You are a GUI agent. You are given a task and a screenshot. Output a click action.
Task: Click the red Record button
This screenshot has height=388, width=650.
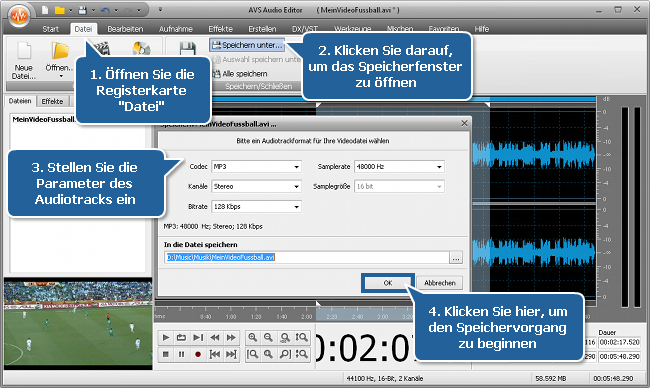pyautogui.click(x=198, y=354)
